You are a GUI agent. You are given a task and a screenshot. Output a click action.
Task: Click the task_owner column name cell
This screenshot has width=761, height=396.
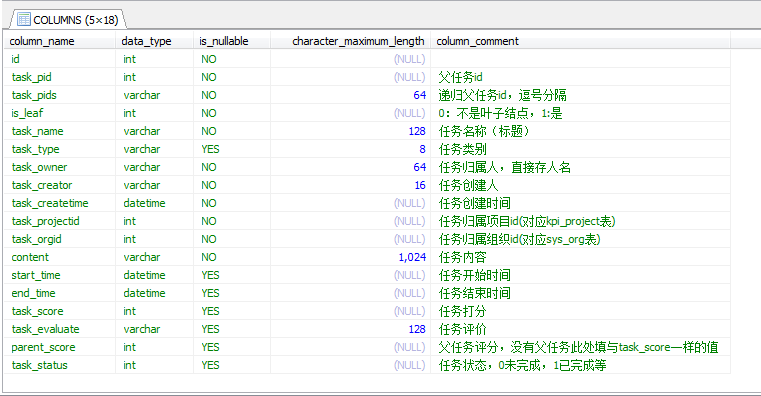pos(60,167)
